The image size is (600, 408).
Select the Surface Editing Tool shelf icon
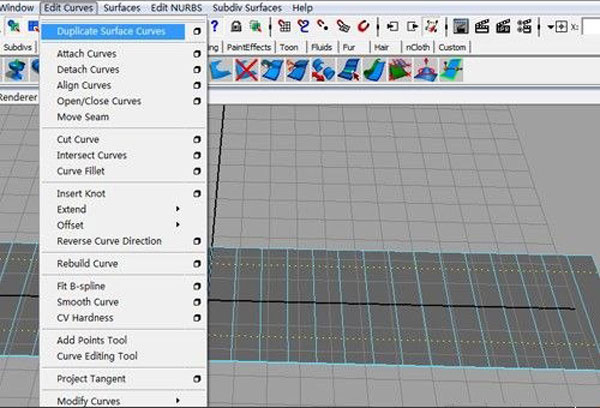(451, 70)
